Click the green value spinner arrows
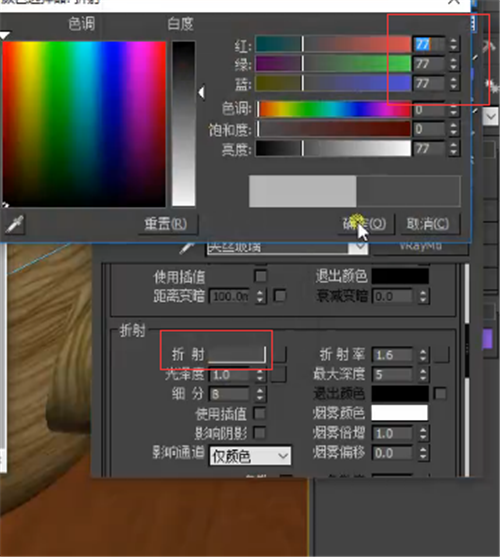The image size is (500, 557). click(x=453, y=64)
